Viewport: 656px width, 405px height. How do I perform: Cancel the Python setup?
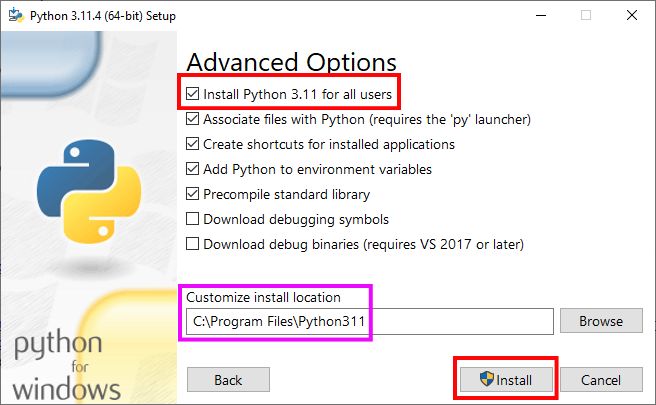pos(601,381)
